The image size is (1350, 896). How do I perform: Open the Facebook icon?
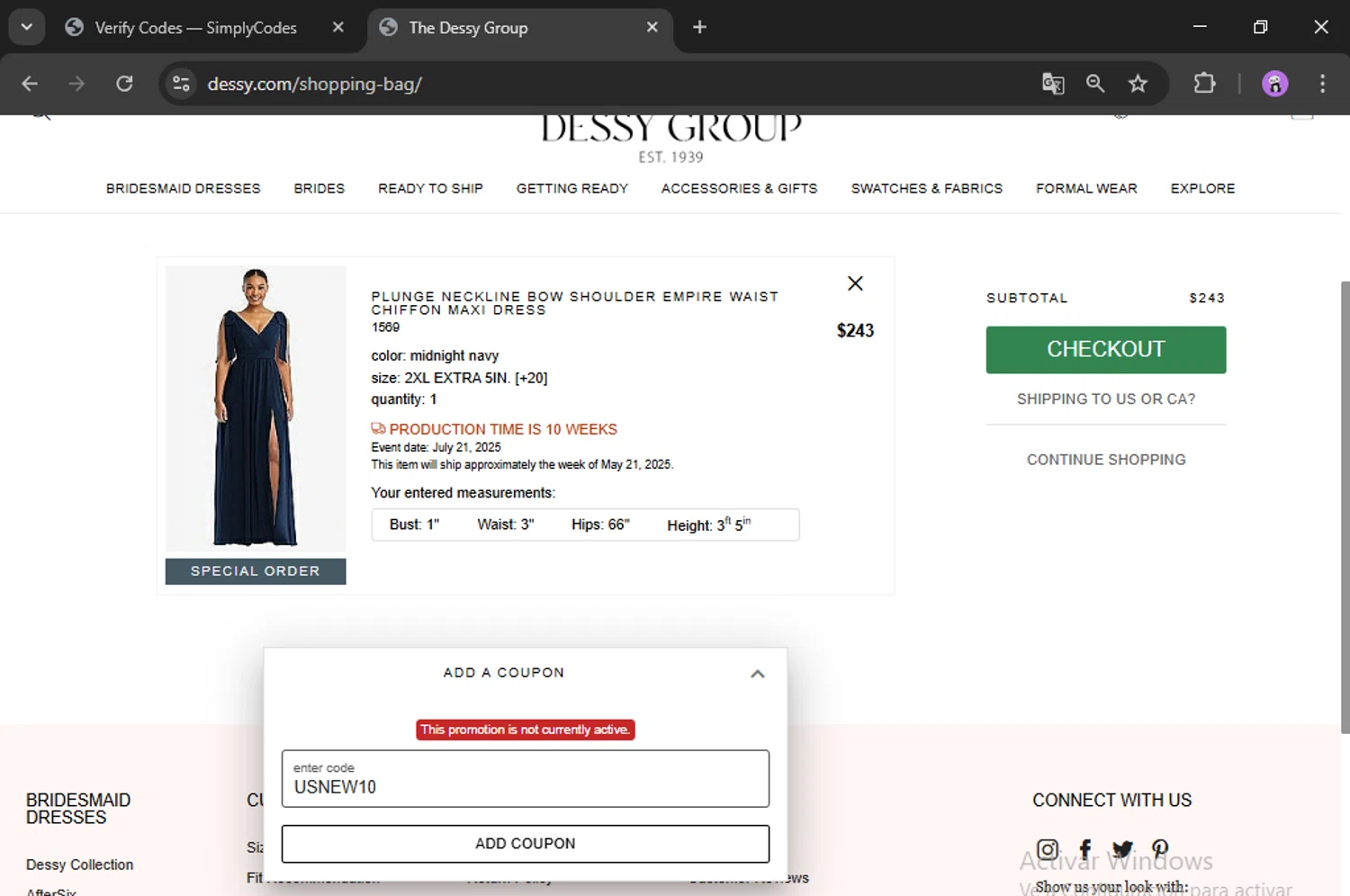pos(1085,849)
